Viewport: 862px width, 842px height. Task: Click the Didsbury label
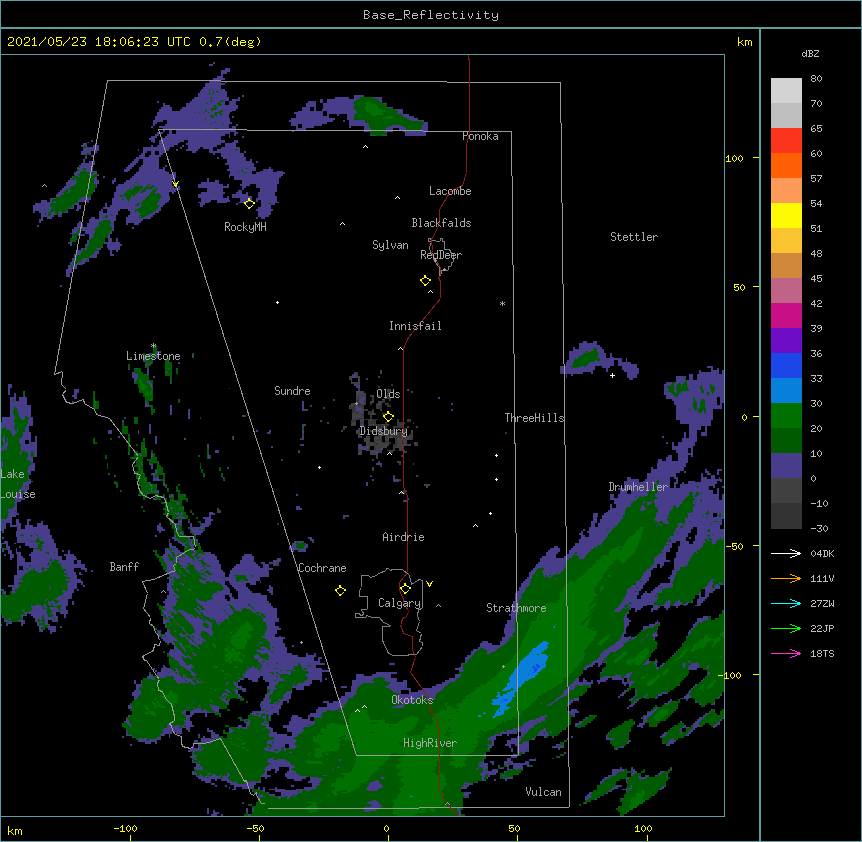tap(384, 431)
